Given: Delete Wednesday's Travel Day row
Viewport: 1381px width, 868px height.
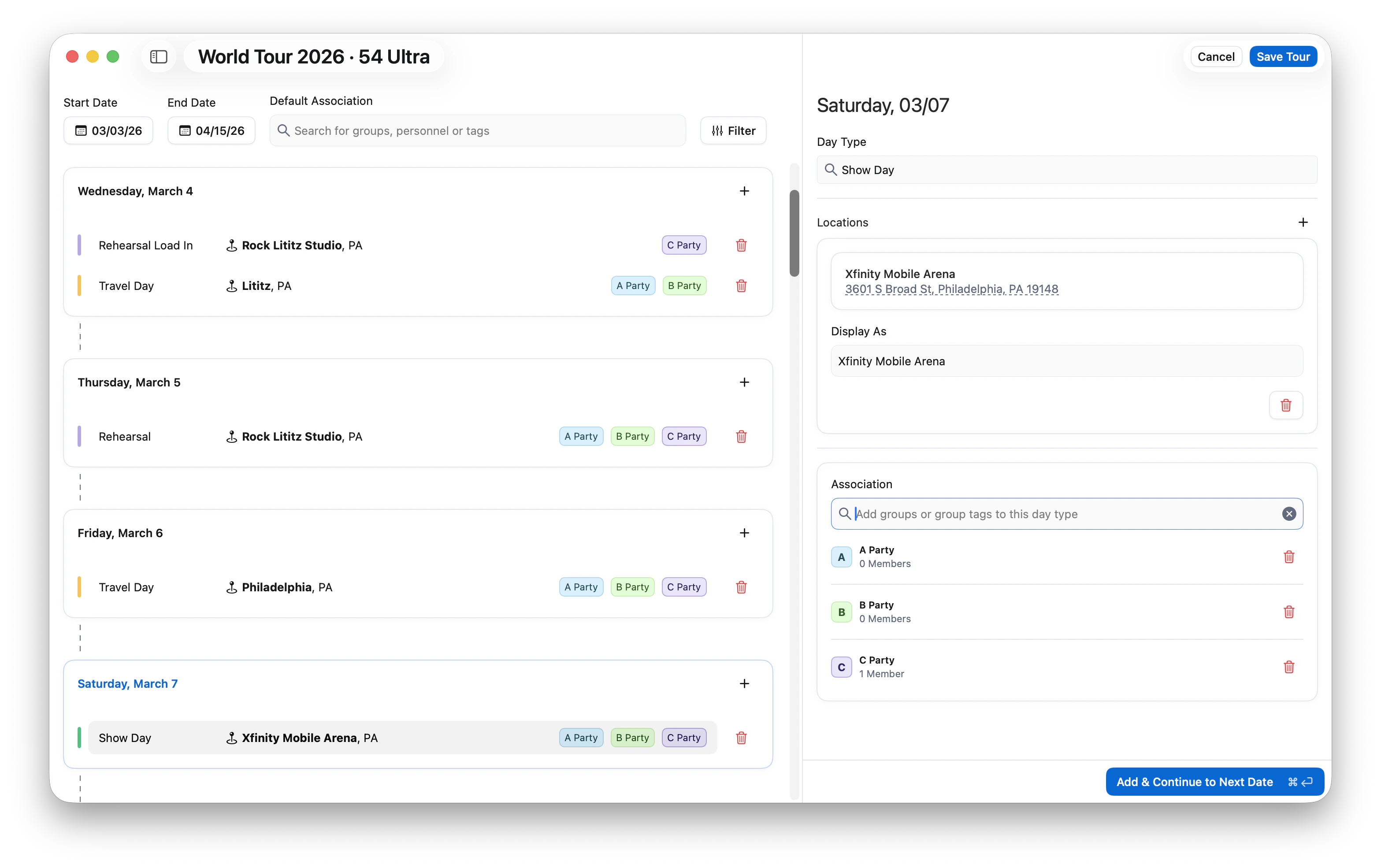Looking at the screenshot, I should point(741,286).
